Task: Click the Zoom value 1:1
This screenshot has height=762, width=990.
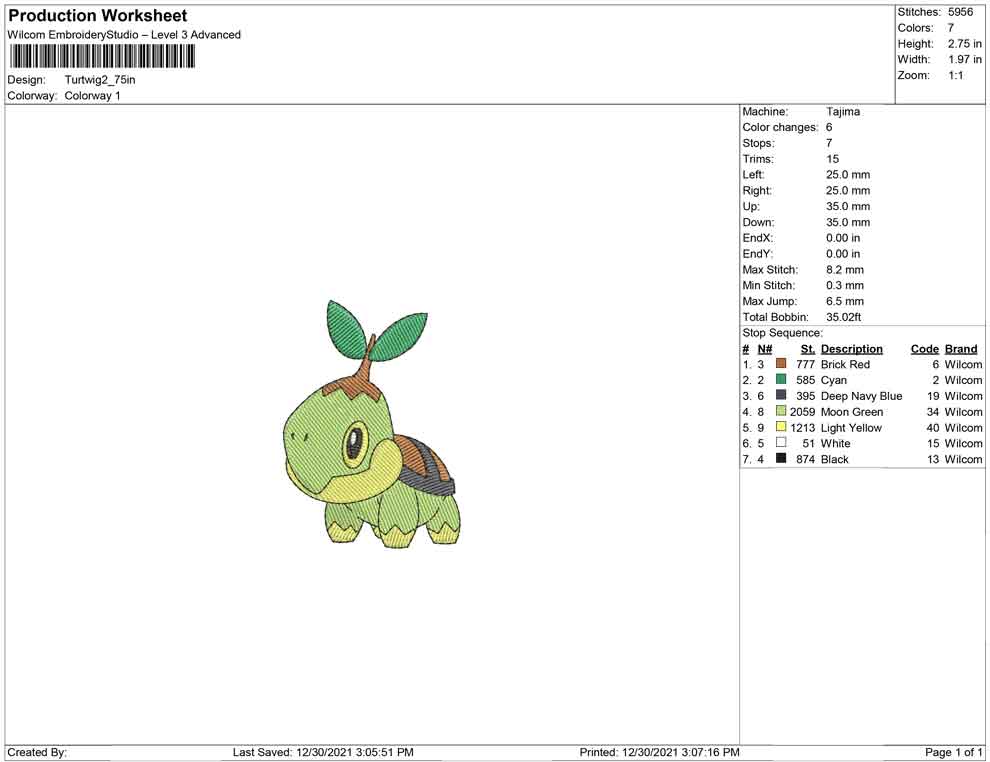Action: pos(955,75)
